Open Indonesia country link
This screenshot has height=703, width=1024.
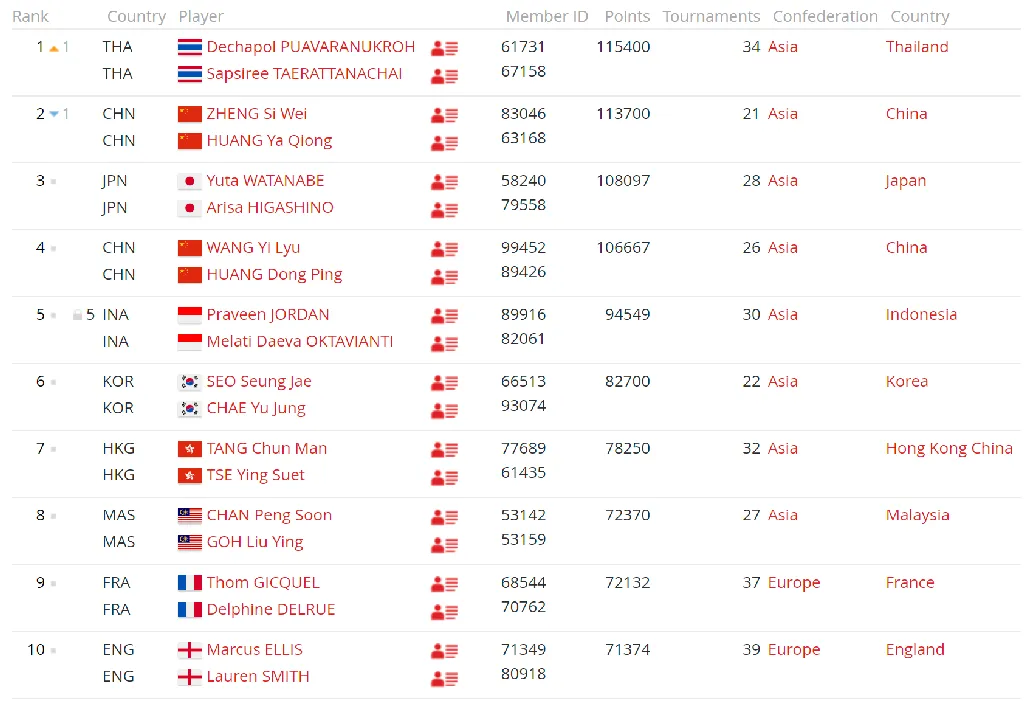tap(921, 315)
